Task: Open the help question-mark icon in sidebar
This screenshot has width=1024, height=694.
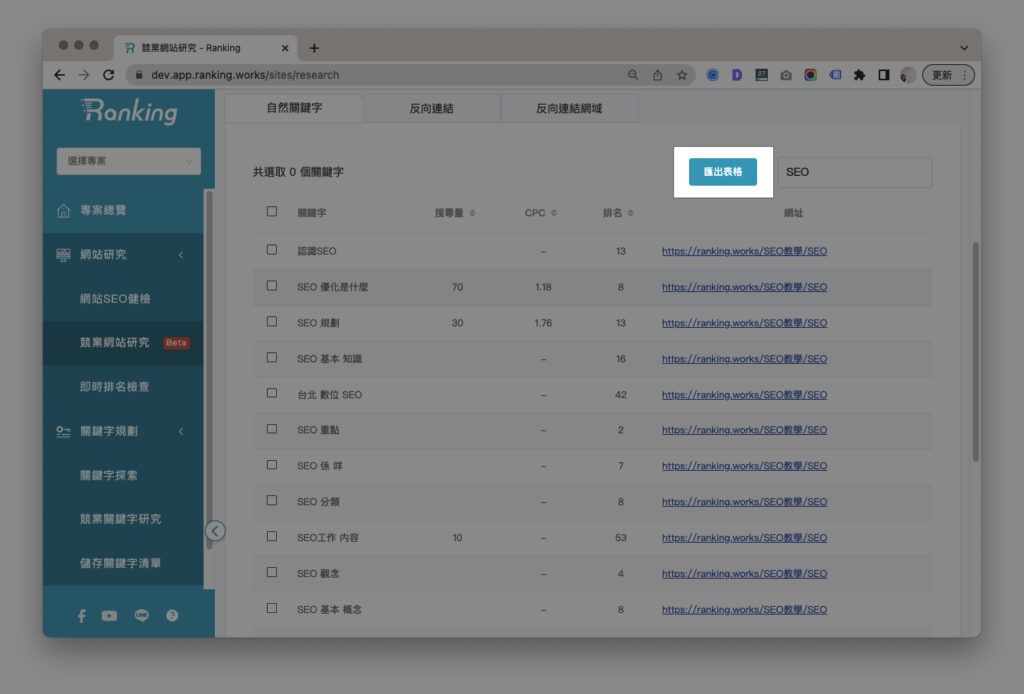Action: pos(172,616)
